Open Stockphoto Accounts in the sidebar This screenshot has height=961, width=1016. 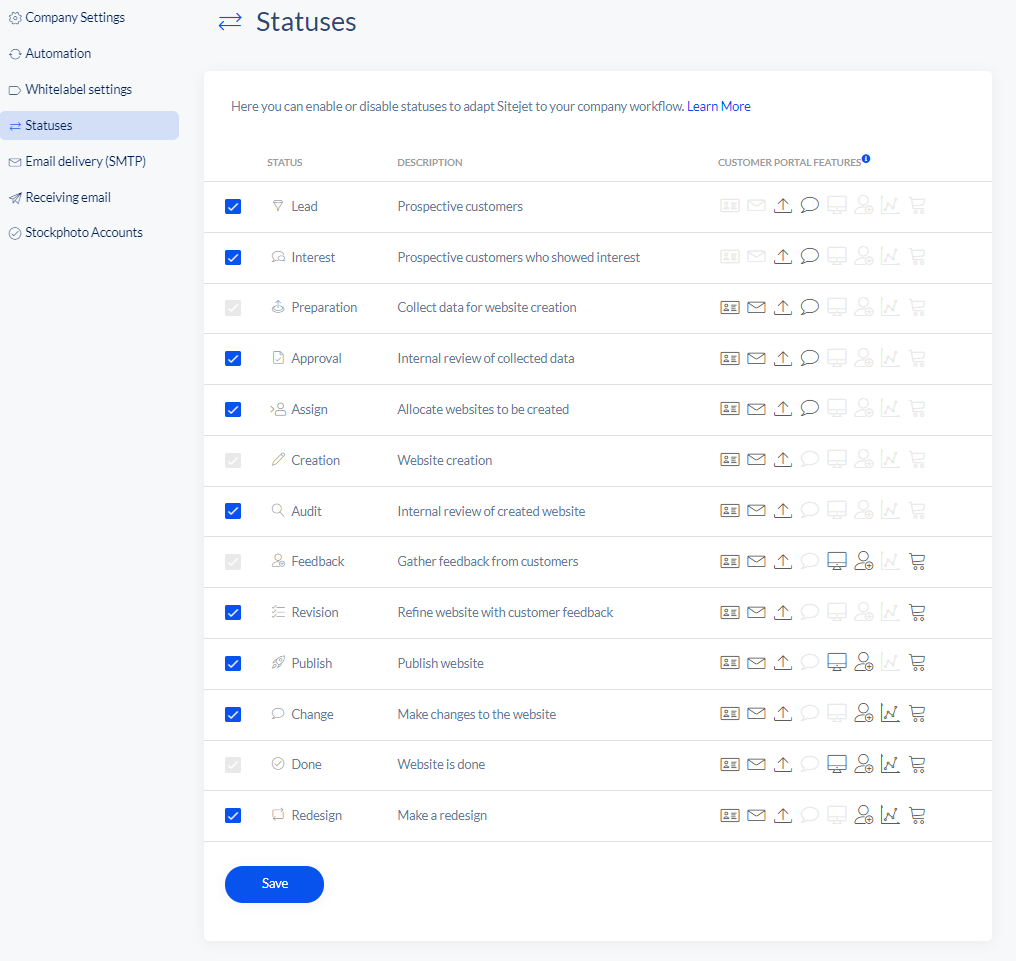click(x=84, y=233)
